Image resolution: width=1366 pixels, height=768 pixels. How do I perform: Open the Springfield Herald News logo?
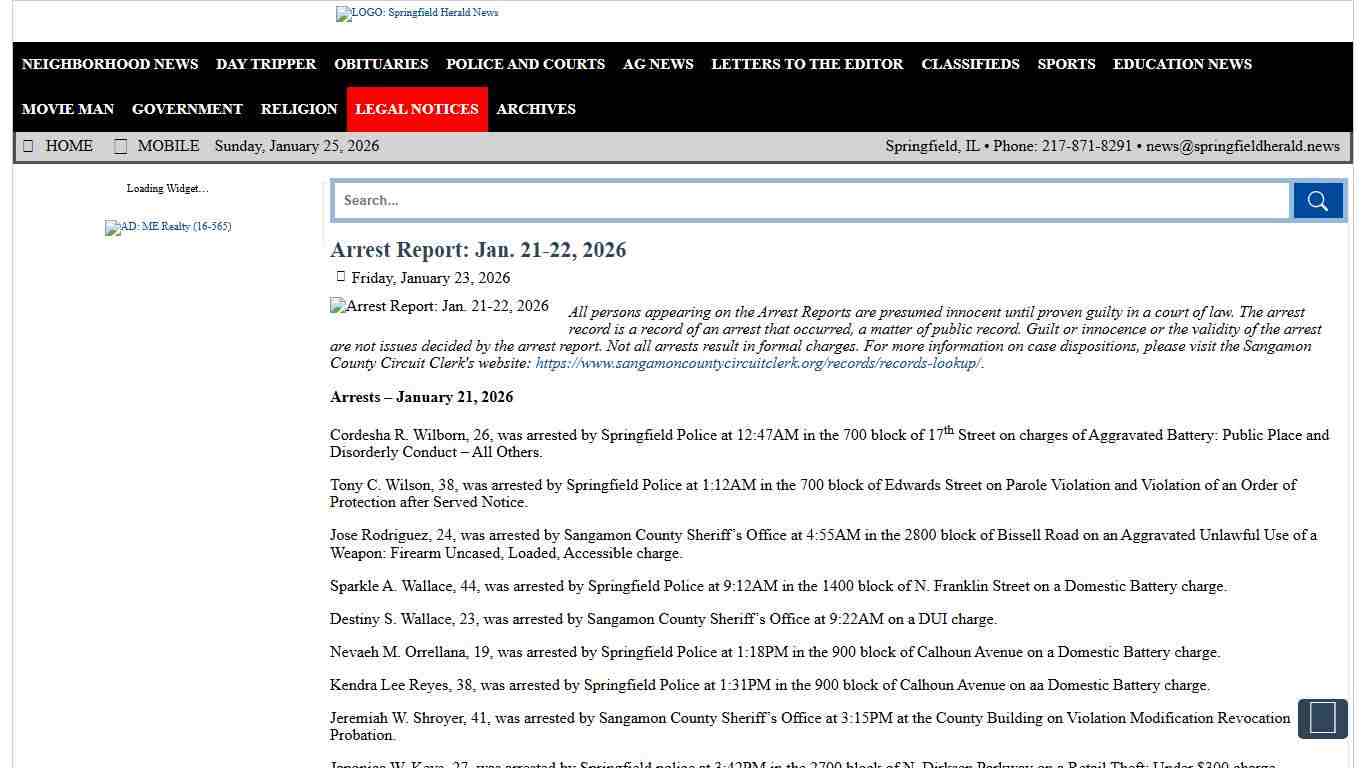tap(416, 13)
